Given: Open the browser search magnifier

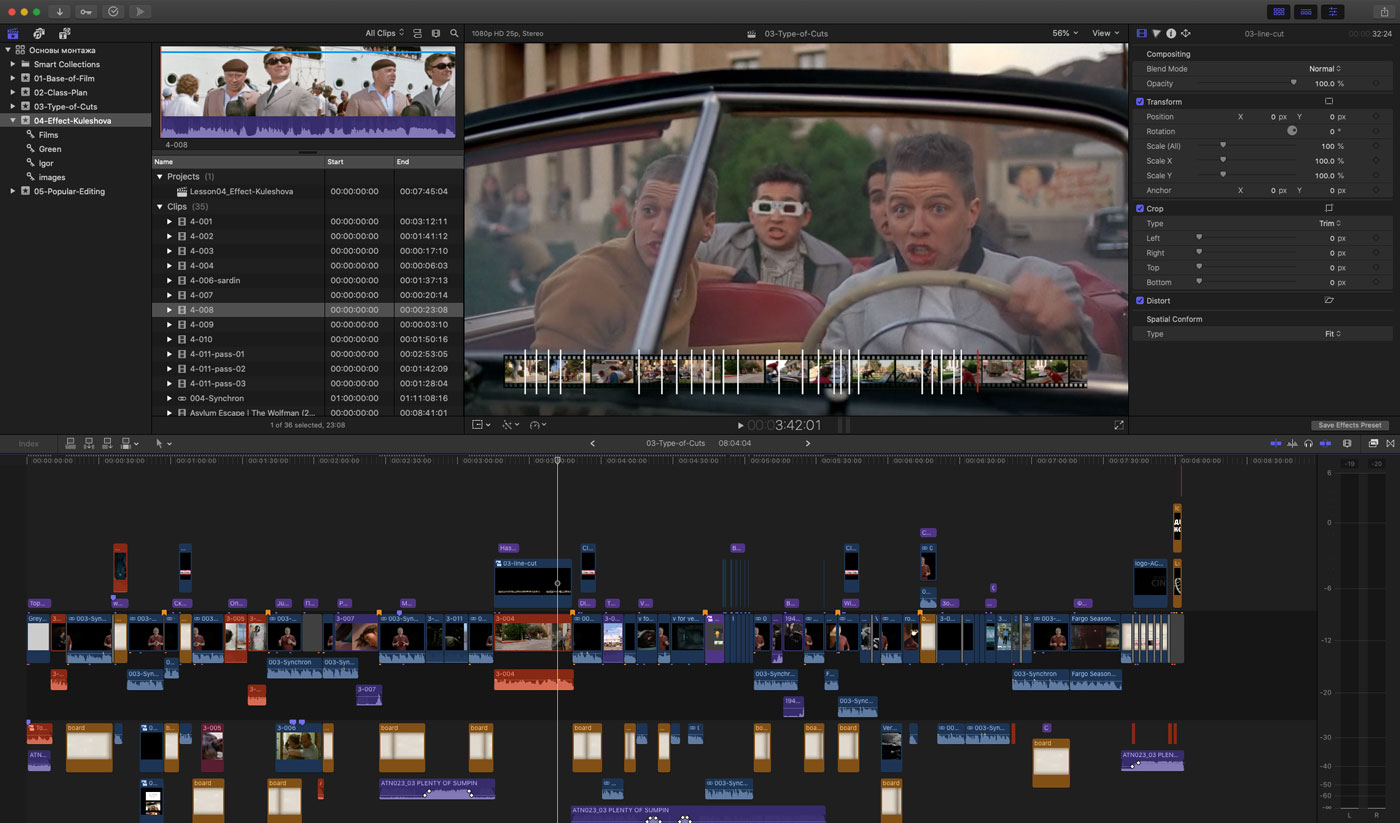Looking at the screenshot, I should [454, 33].
